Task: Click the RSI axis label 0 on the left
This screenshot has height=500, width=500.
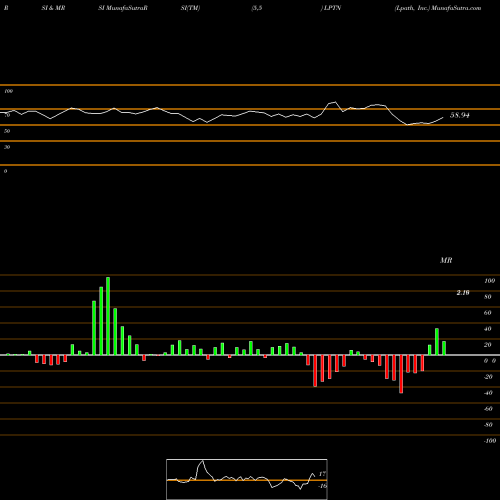Action: [x=5, y=171]
